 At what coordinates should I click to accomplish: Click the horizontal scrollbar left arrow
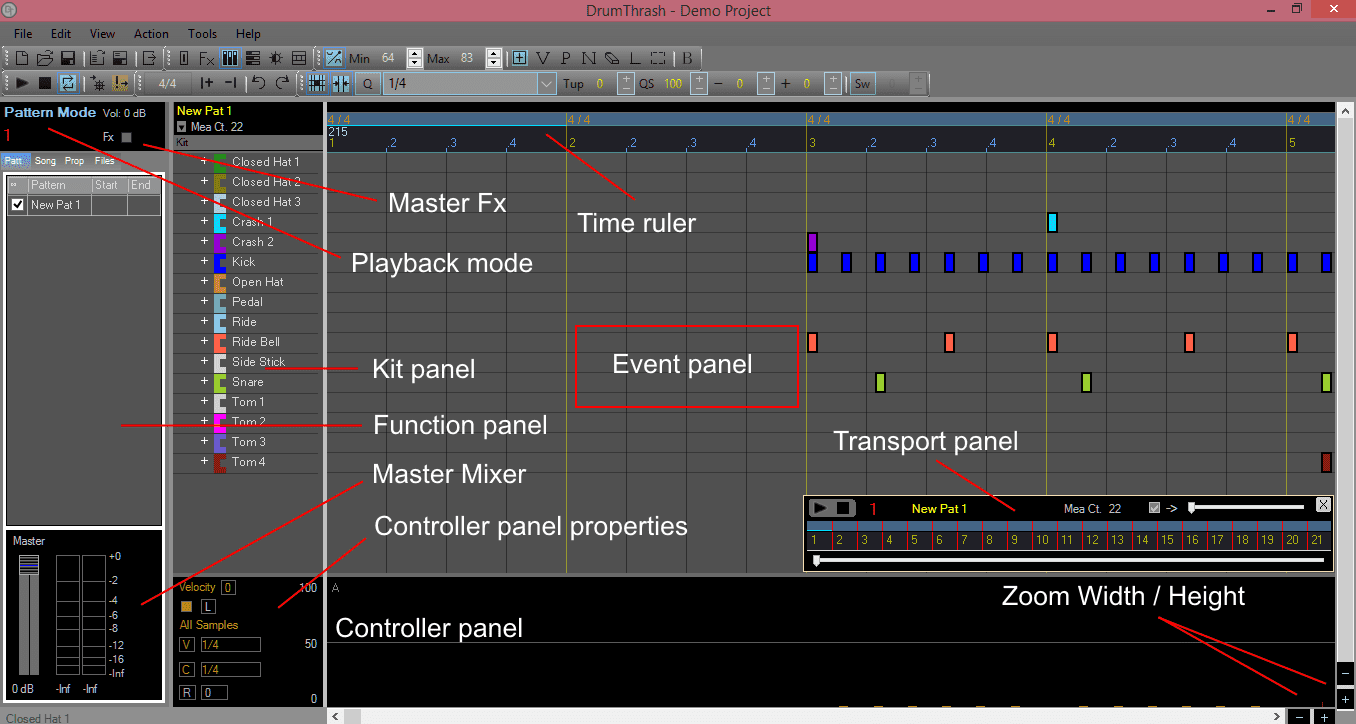[335, 716]
